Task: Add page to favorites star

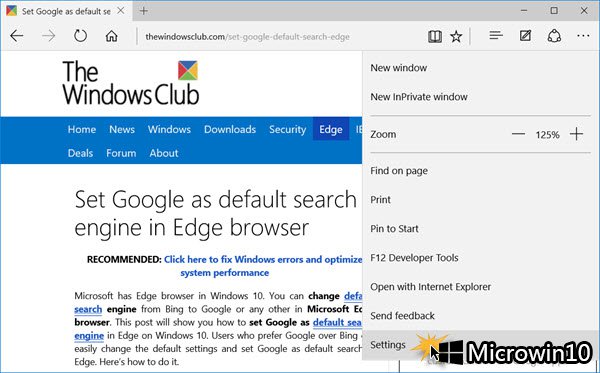Action: coord(456,37)
